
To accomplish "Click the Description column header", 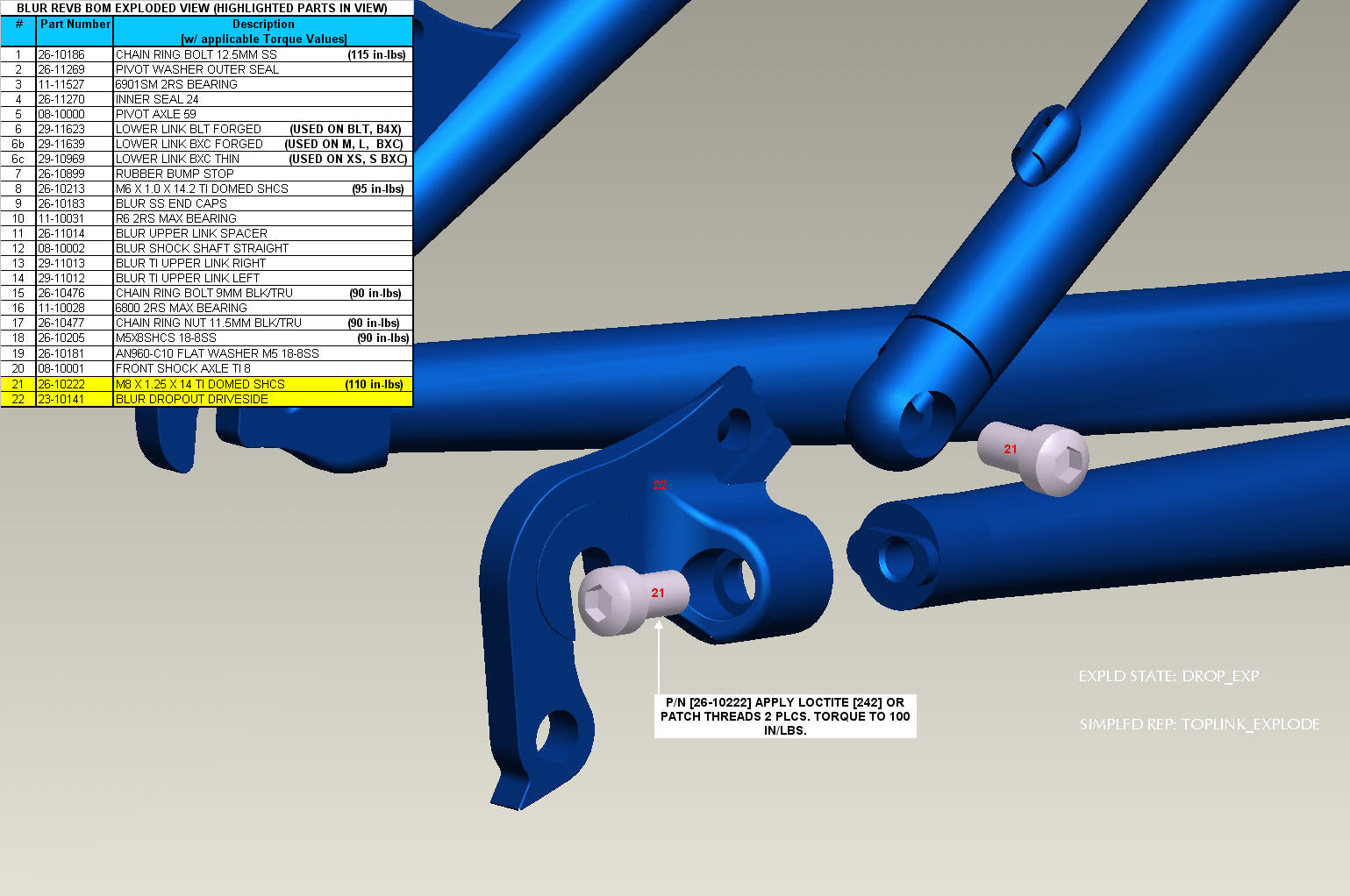I will tap(263, 32).
